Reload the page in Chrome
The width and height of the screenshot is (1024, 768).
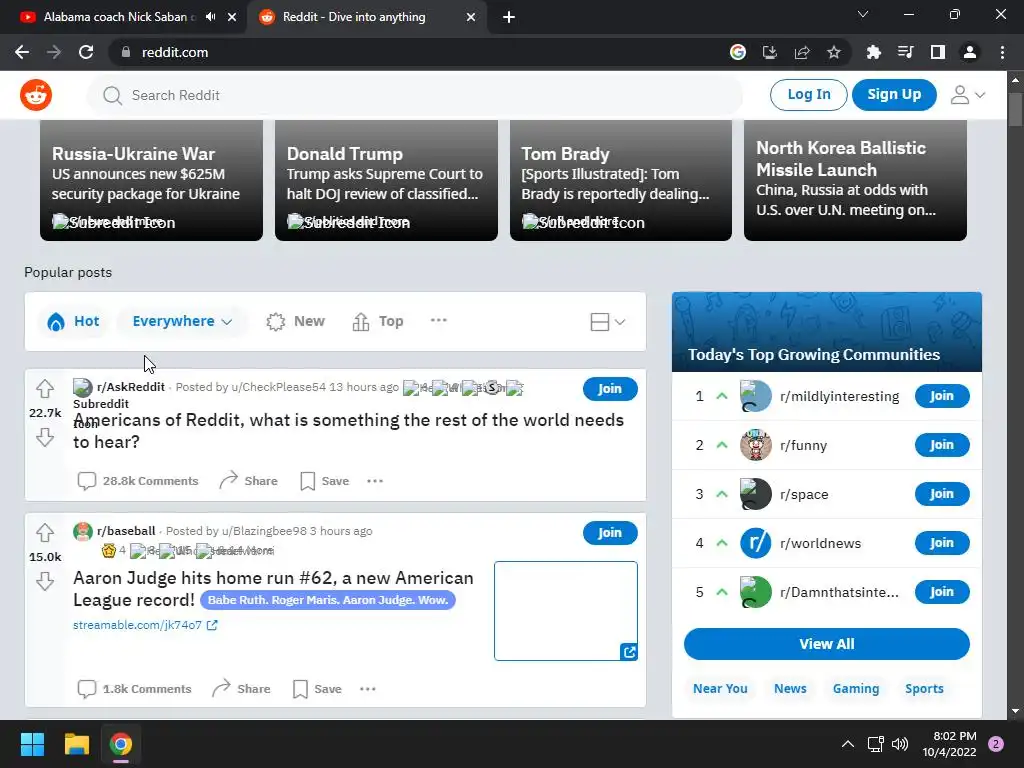pos(86,52)
